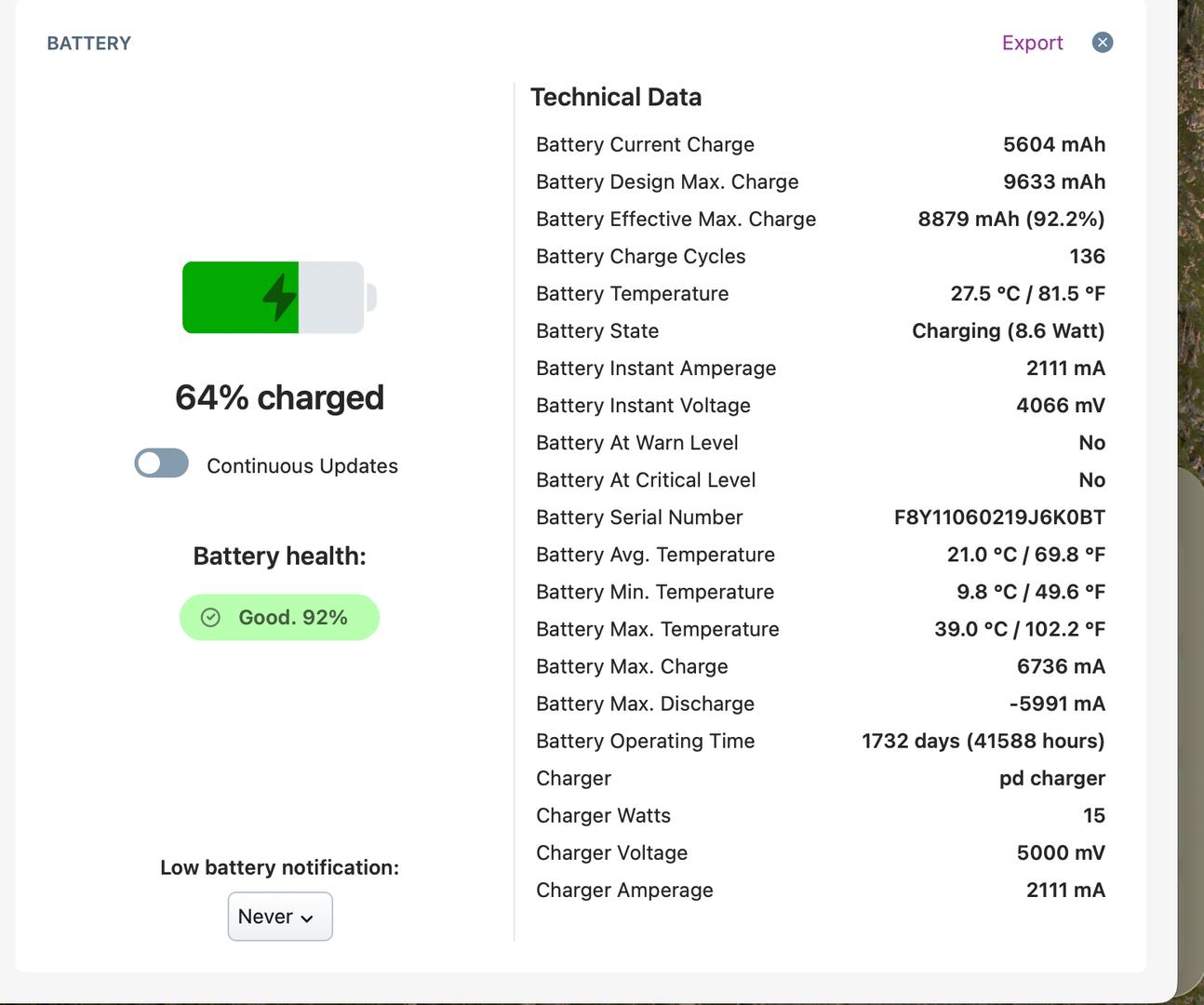Click the checkmark icon in the health badge
Screen dimensions: 1204x1005
tap(211, 618)
